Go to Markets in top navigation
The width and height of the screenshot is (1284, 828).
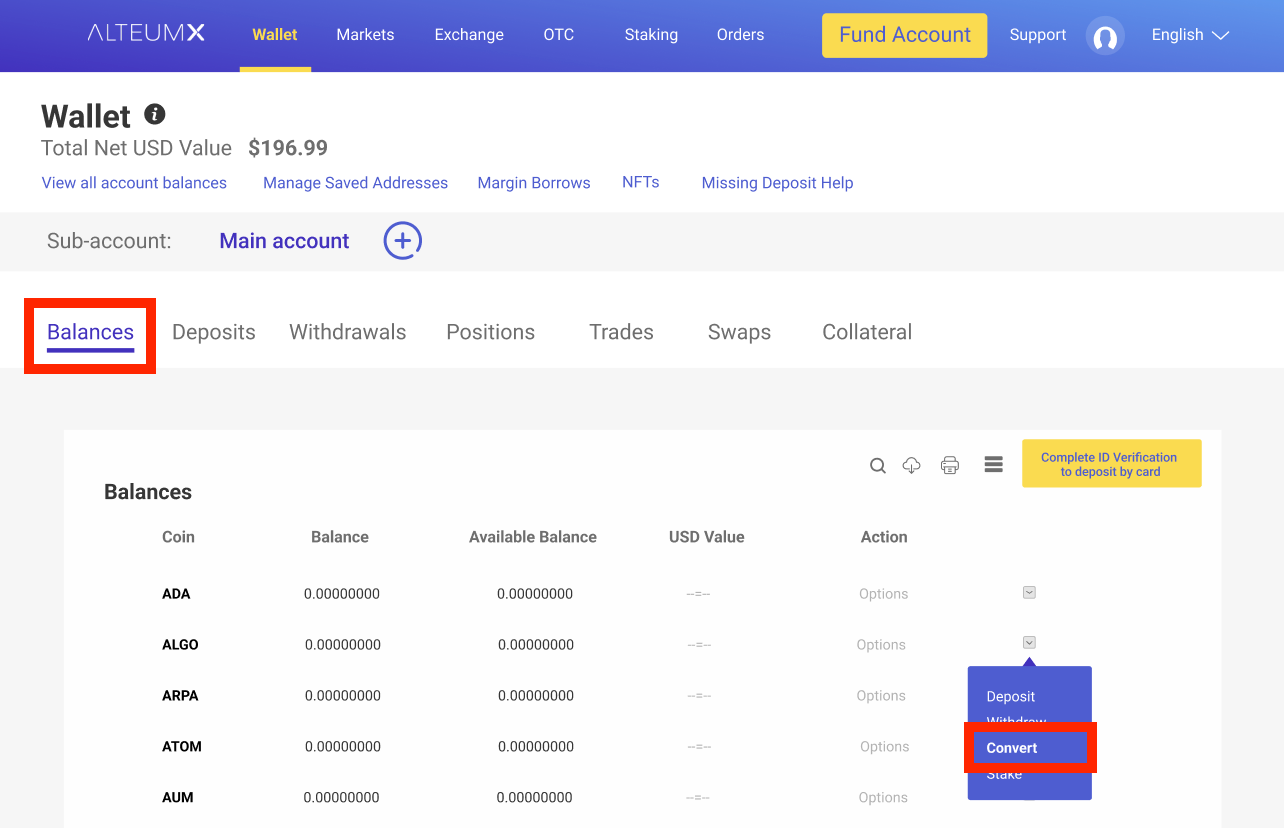pyautogui.click(x=365, y=34)
